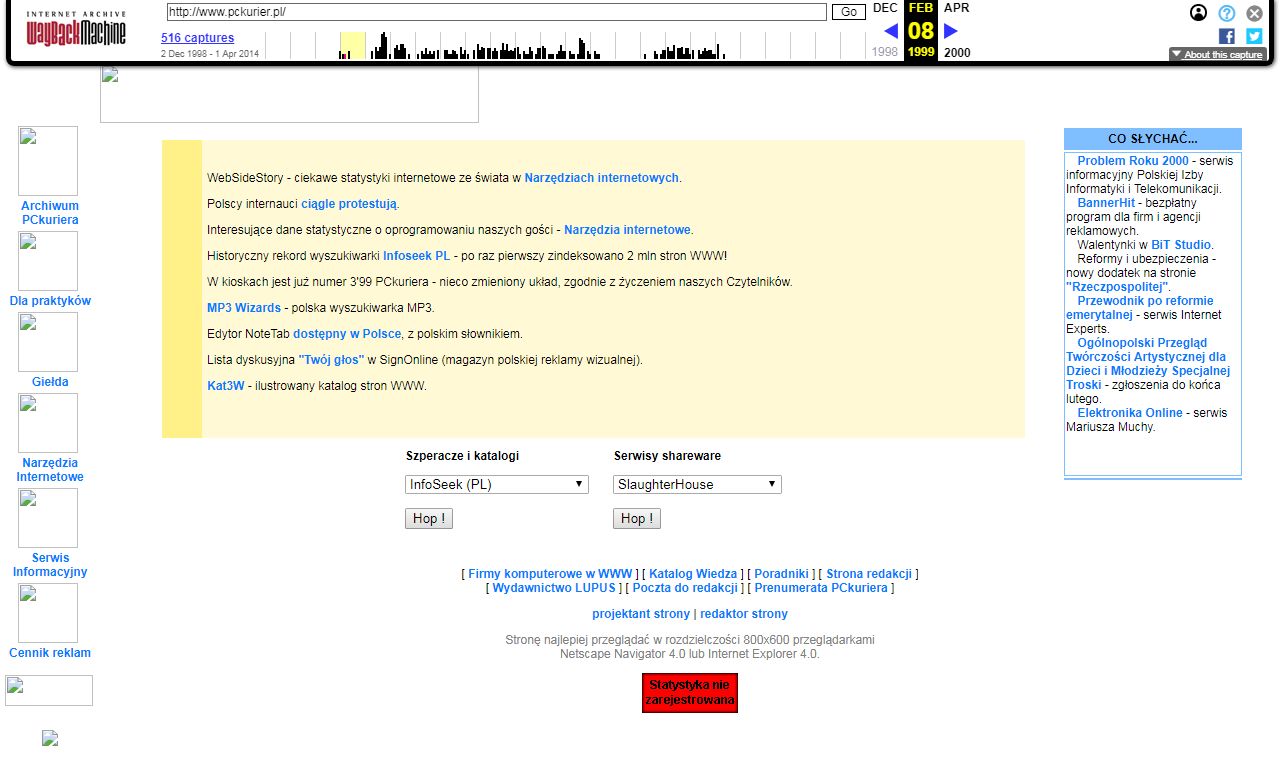
Task: Open the Infoseek PL link
Action: click(x=416, y=256)
